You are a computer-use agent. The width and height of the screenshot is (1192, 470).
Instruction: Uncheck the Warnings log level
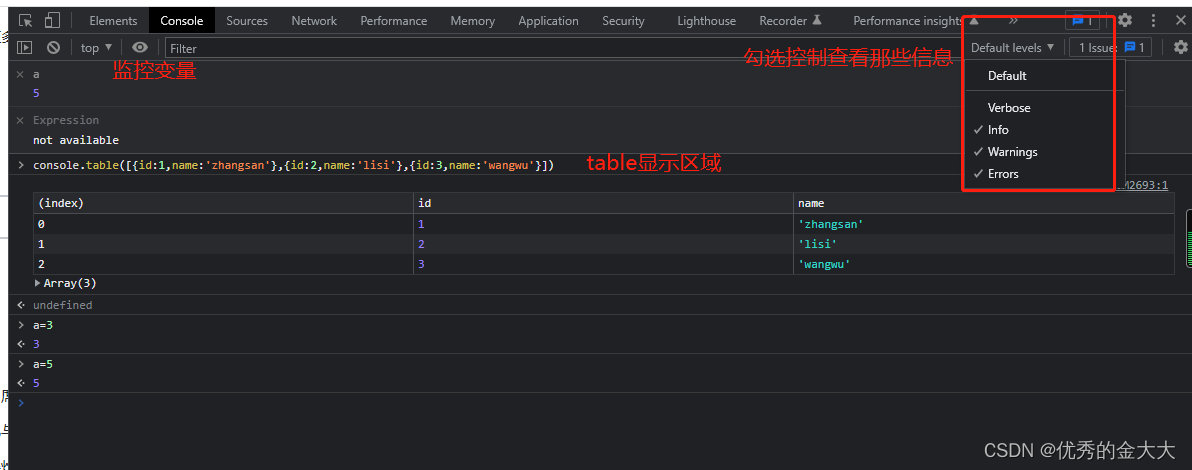pos(1012,151)
